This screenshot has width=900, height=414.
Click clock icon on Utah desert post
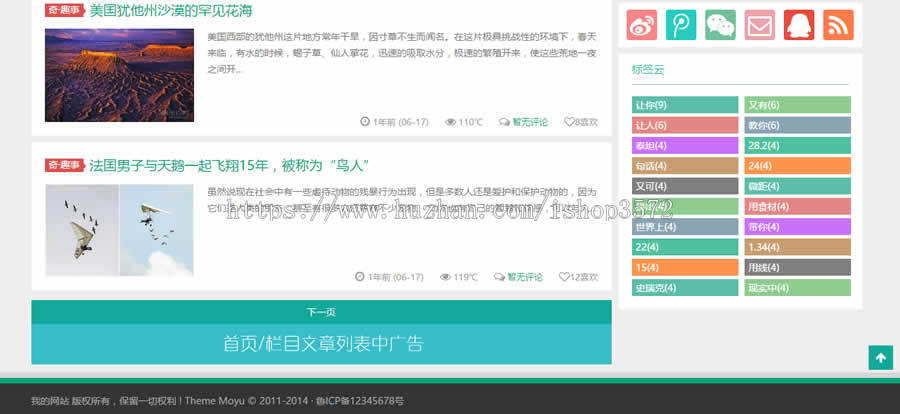pyautogui.click(x=364, y=122)
